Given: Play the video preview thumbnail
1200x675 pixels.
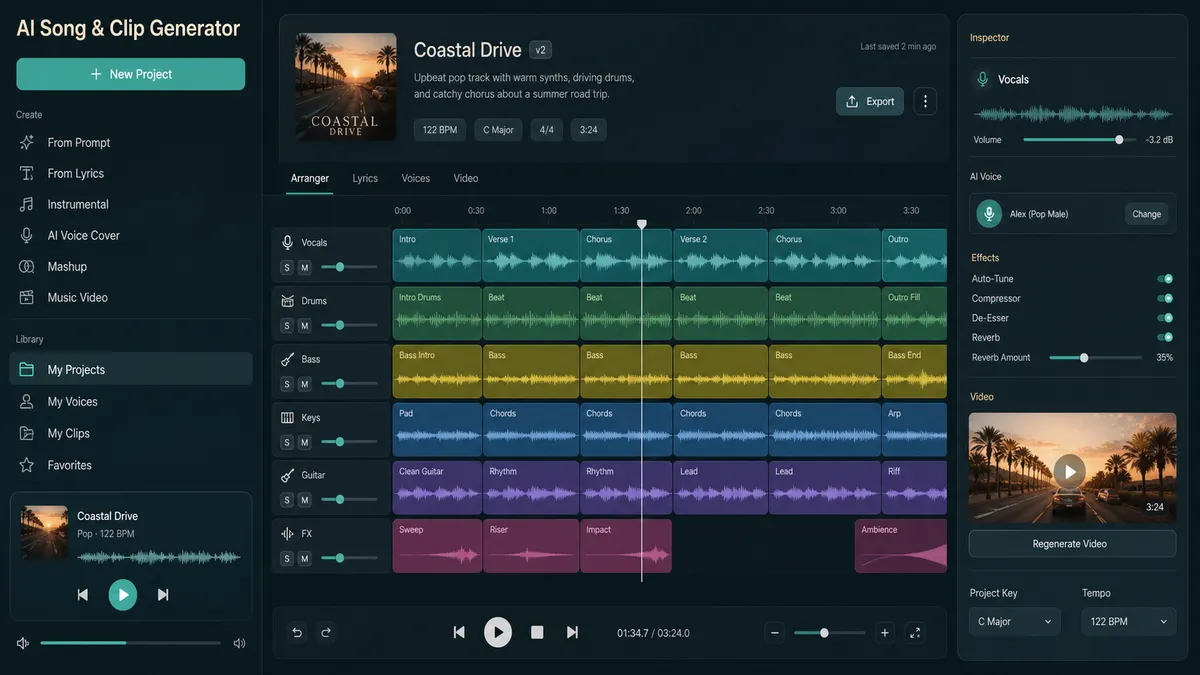Looking at the screenshot, I should pyautogui.click(x=1070, y=471).
